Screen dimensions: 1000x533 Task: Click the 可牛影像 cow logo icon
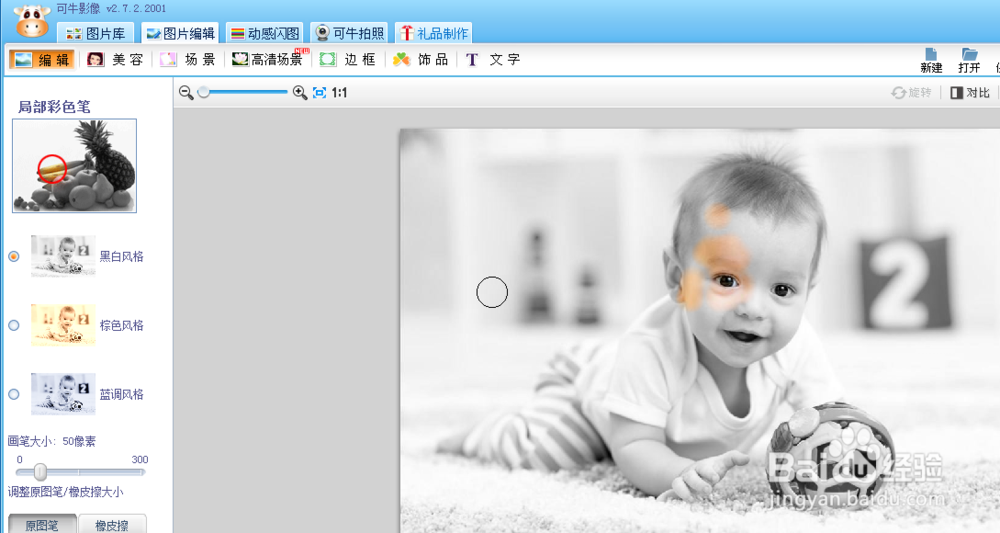(32, 20)
